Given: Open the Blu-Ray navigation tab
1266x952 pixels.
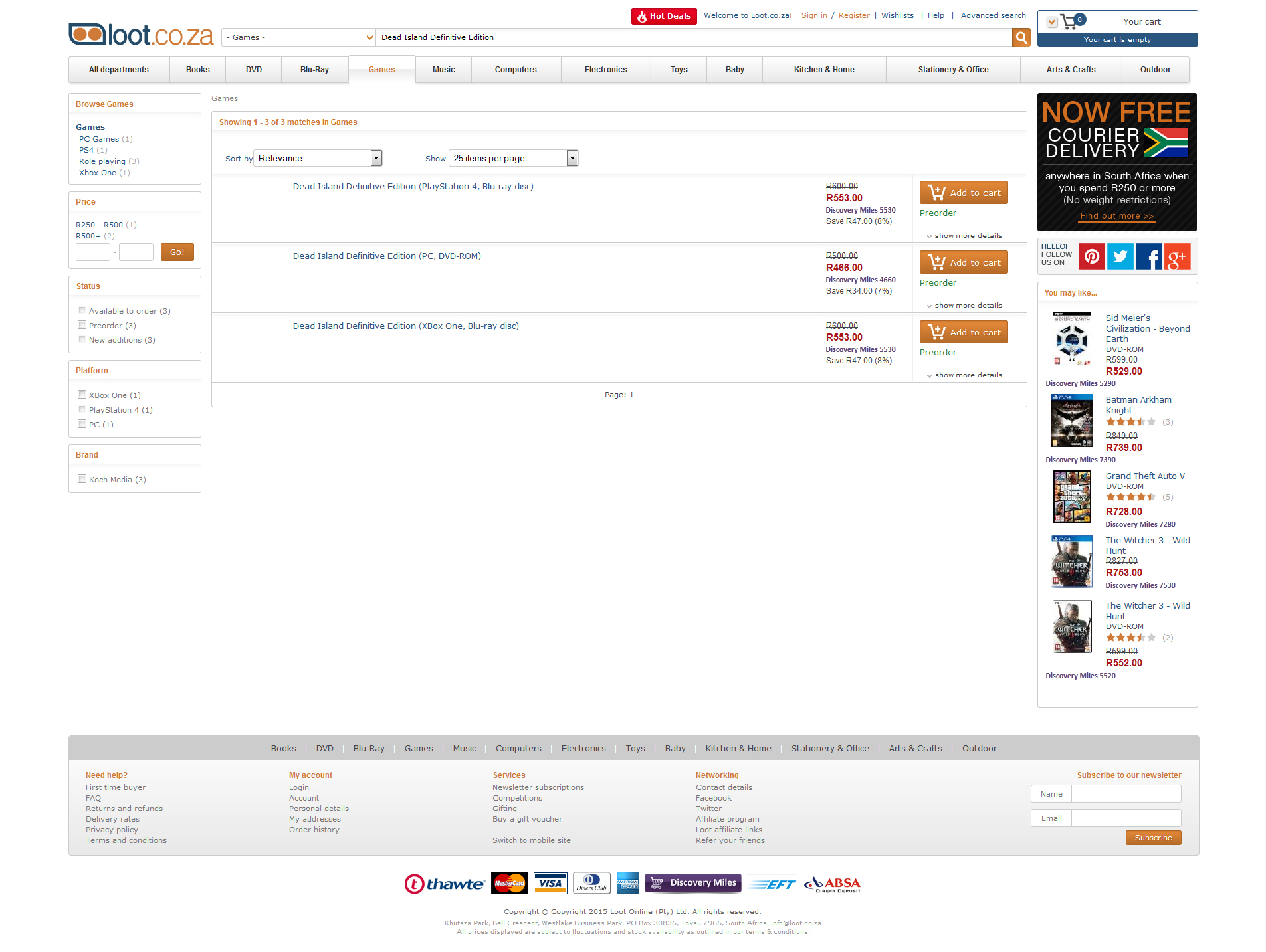Looking at the screenshot, I should 314,70.
